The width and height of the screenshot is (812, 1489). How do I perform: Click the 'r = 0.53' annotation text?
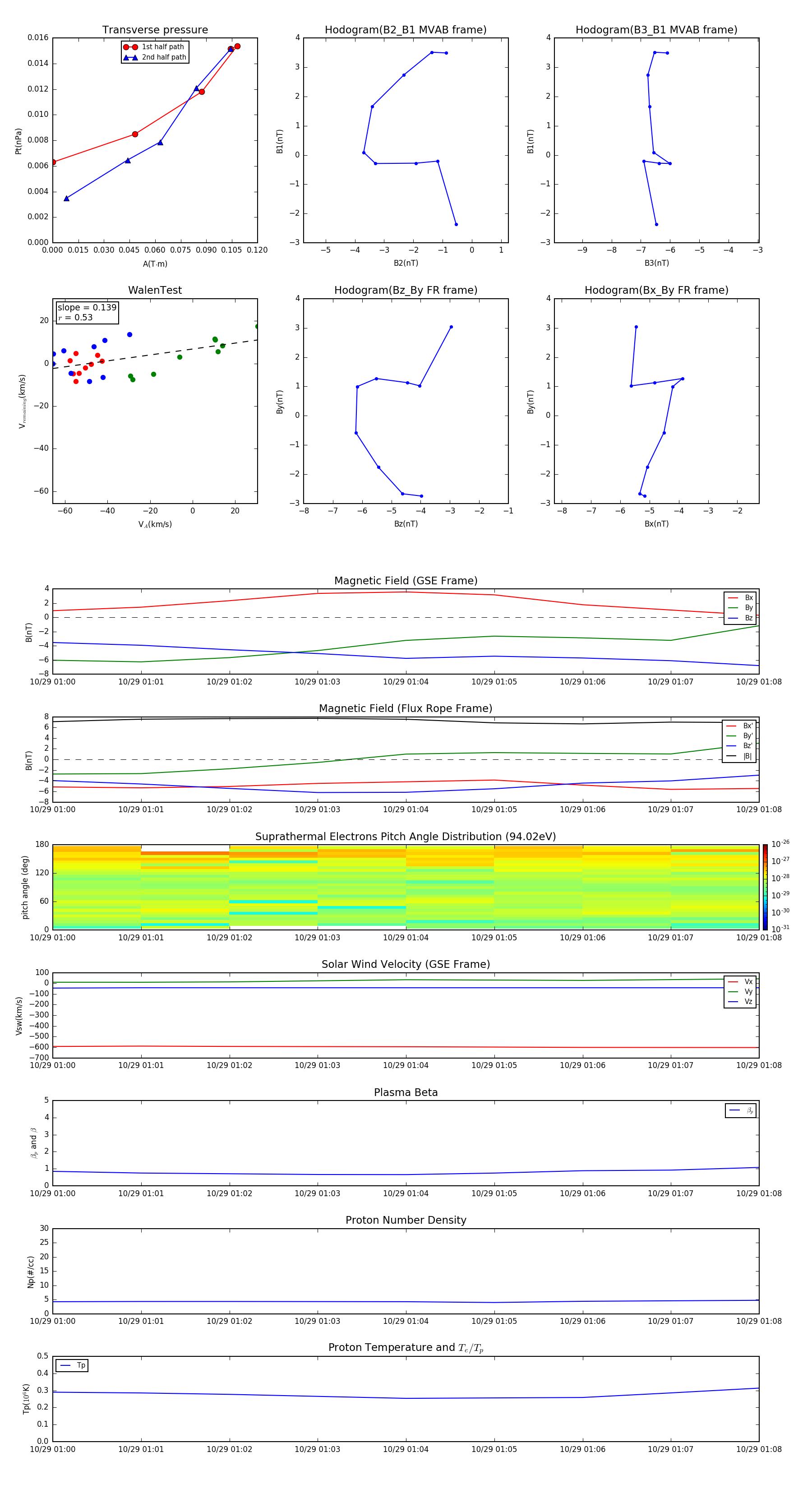pos(75,317)
